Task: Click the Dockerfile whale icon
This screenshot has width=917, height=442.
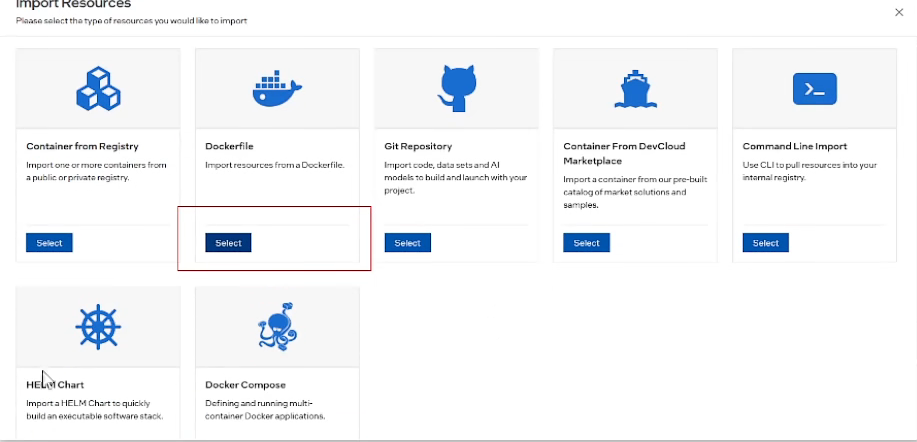Action: coord(277,89)
